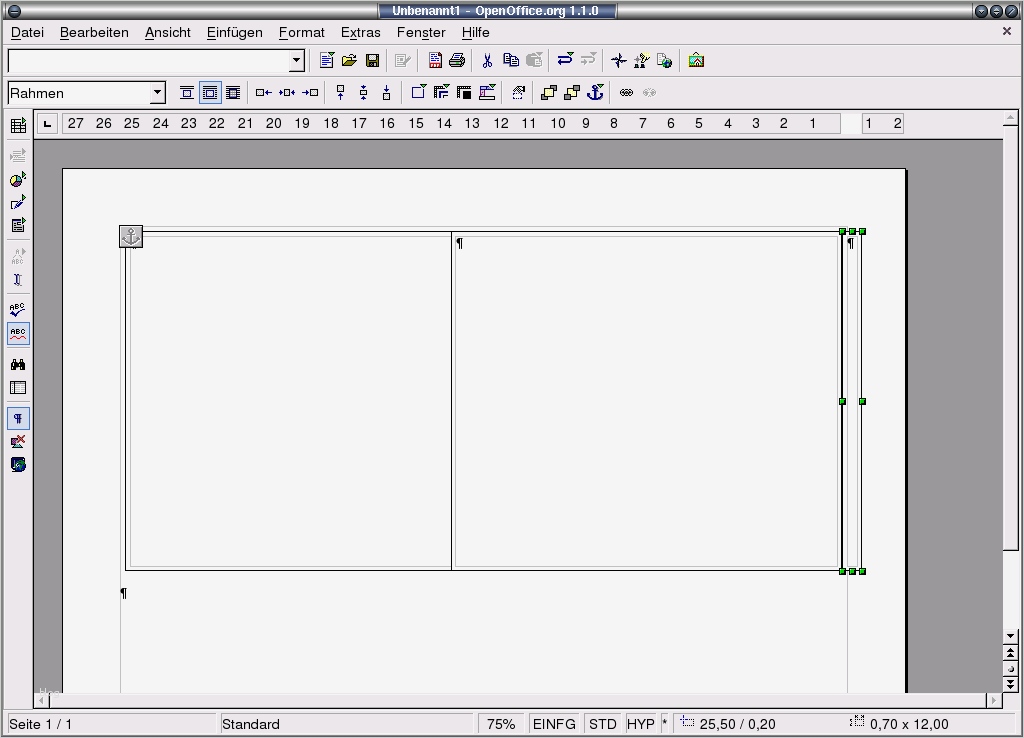Align the frame to the bottom
This screenshot has width=1024, height=738.
(387, 93)
